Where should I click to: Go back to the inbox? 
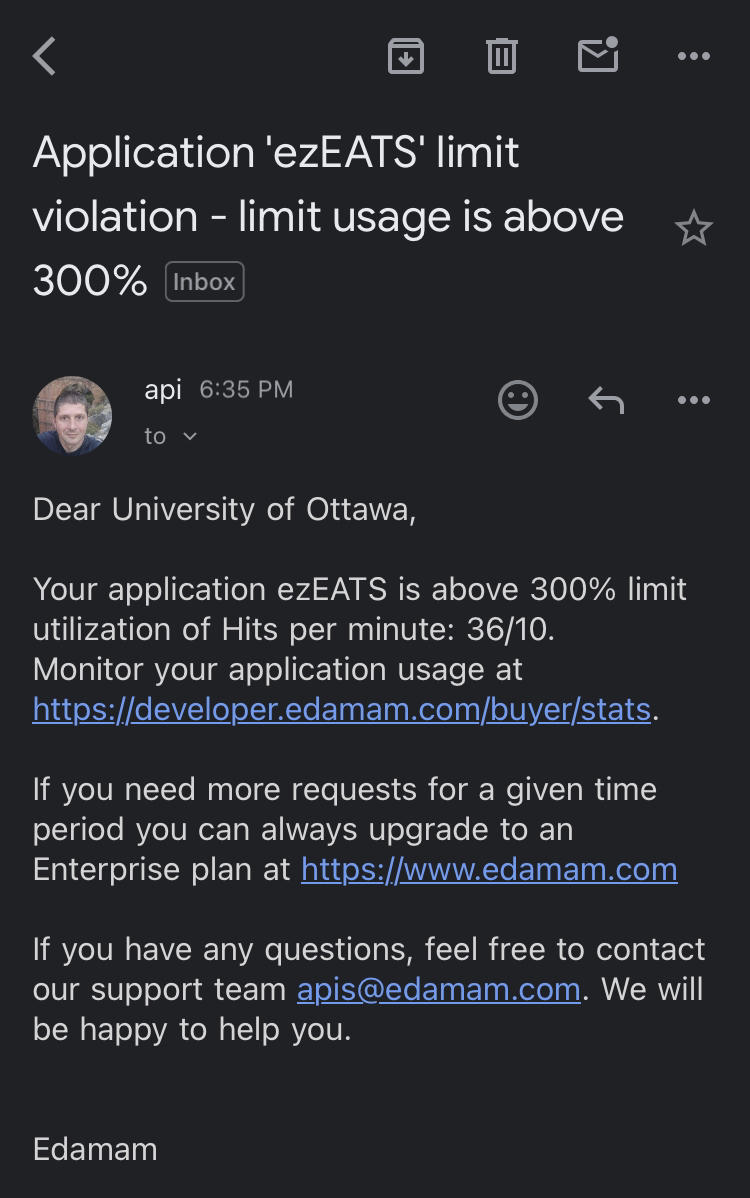[45, 56]
